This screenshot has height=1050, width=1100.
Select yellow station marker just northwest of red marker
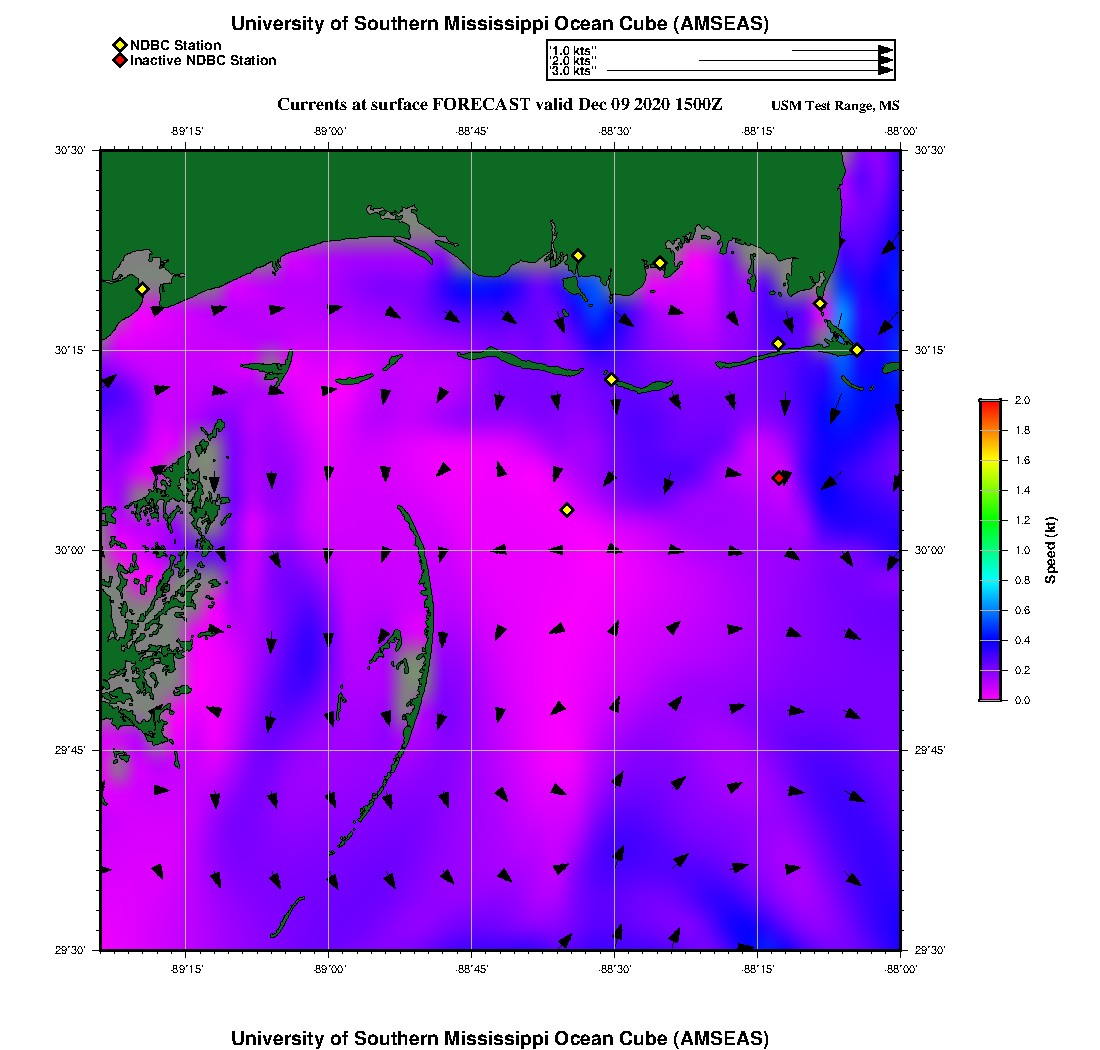[778, 344]
